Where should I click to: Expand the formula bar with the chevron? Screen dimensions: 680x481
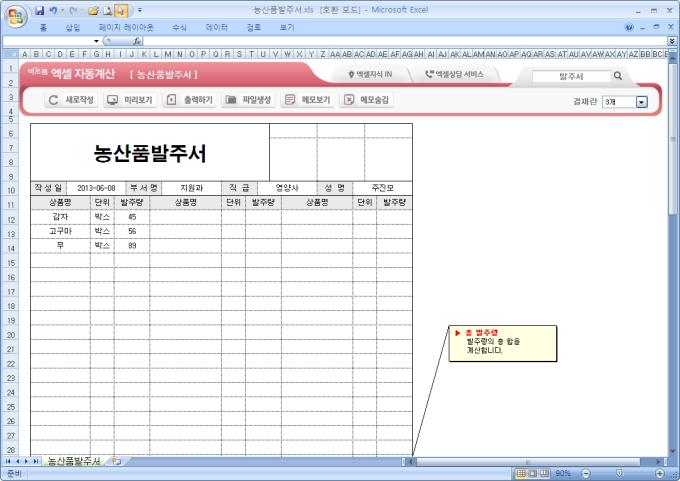(672, 41)
